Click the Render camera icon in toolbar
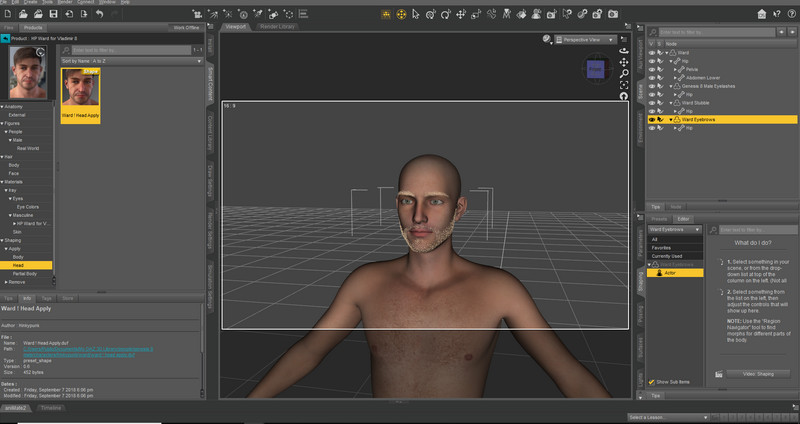The height and width of the screenshot is (424, 800). tap(613, 14)
